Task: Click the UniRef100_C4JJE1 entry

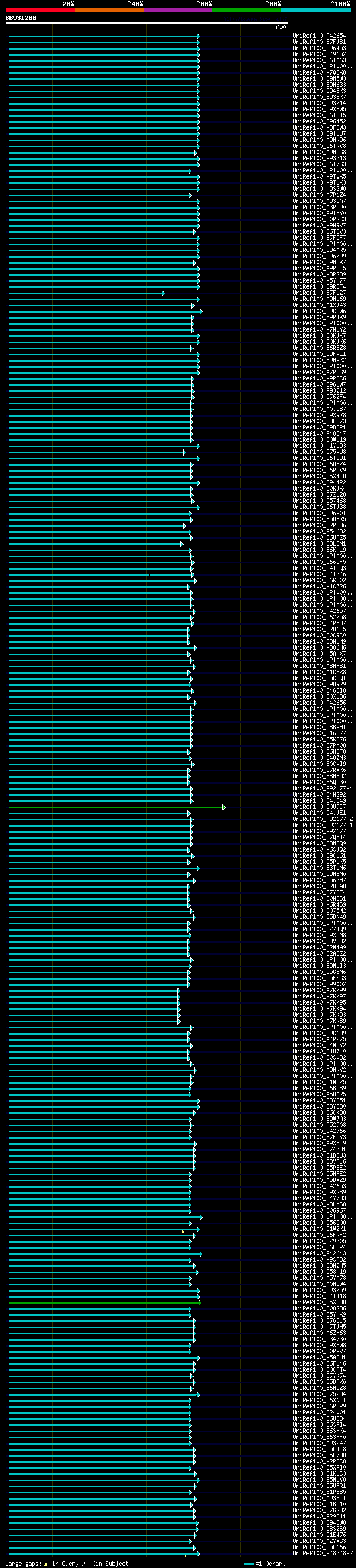Action: (x=319, y=813)
